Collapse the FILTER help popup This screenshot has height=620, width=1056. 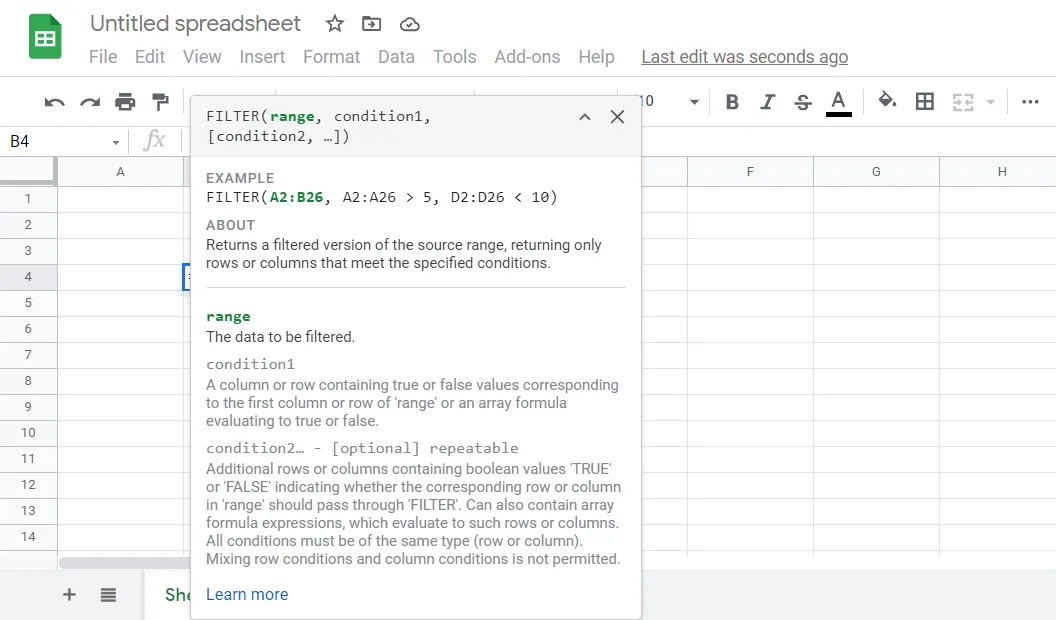tap(585, 116)
